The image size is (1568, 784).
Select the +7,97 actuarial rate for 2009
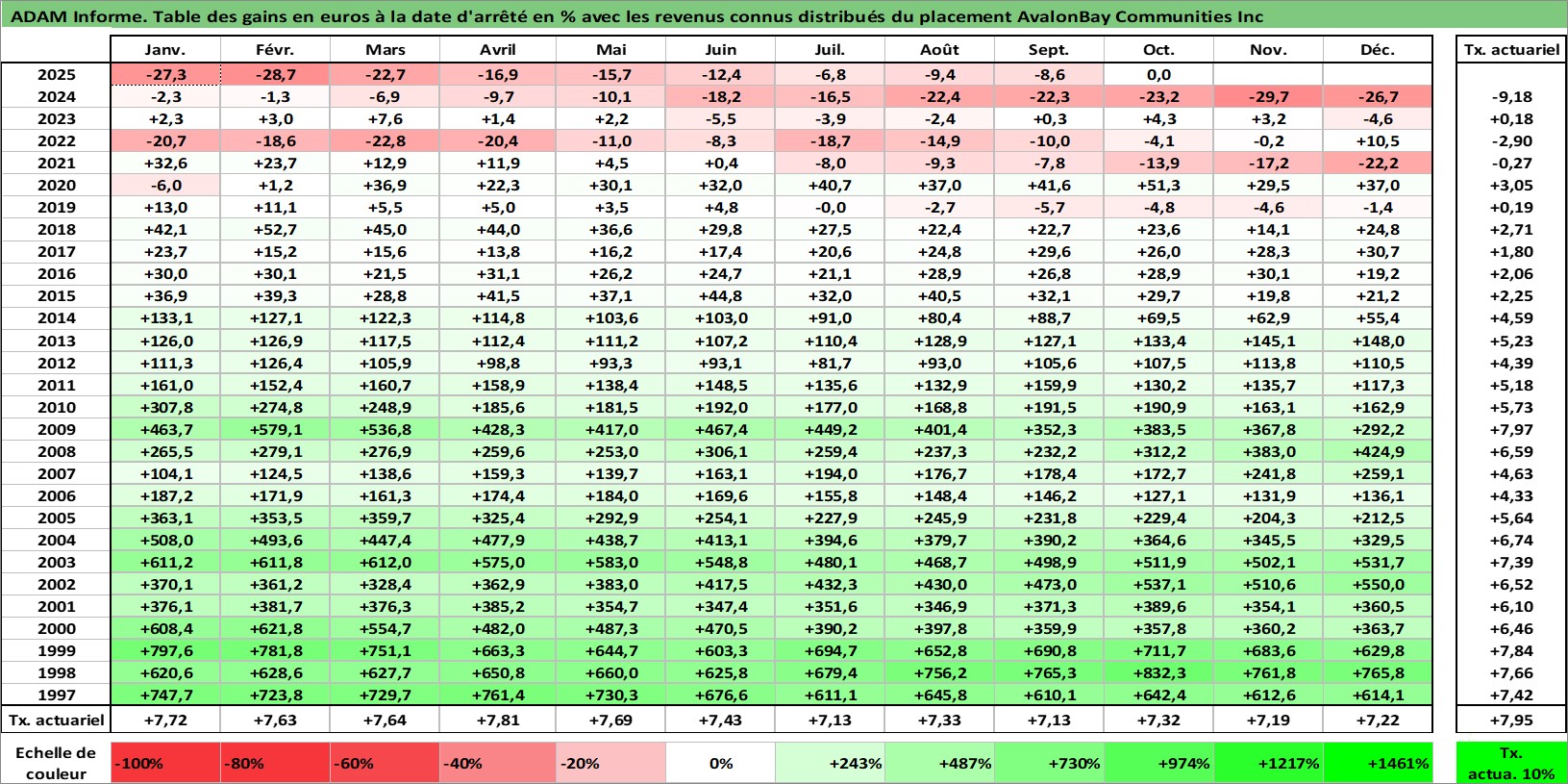(x=1511, y=430)
